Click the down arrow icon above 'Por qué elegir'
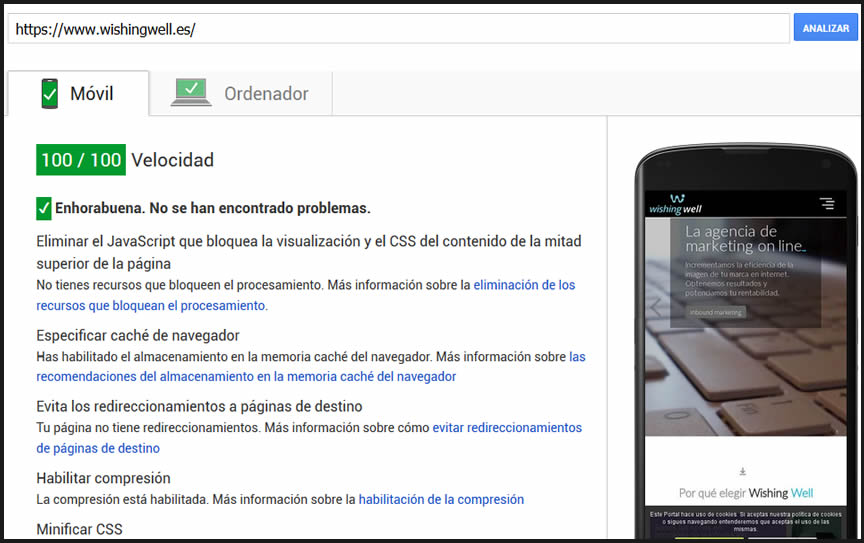Viewport: 864px width, 543px height. pos(743,471)
